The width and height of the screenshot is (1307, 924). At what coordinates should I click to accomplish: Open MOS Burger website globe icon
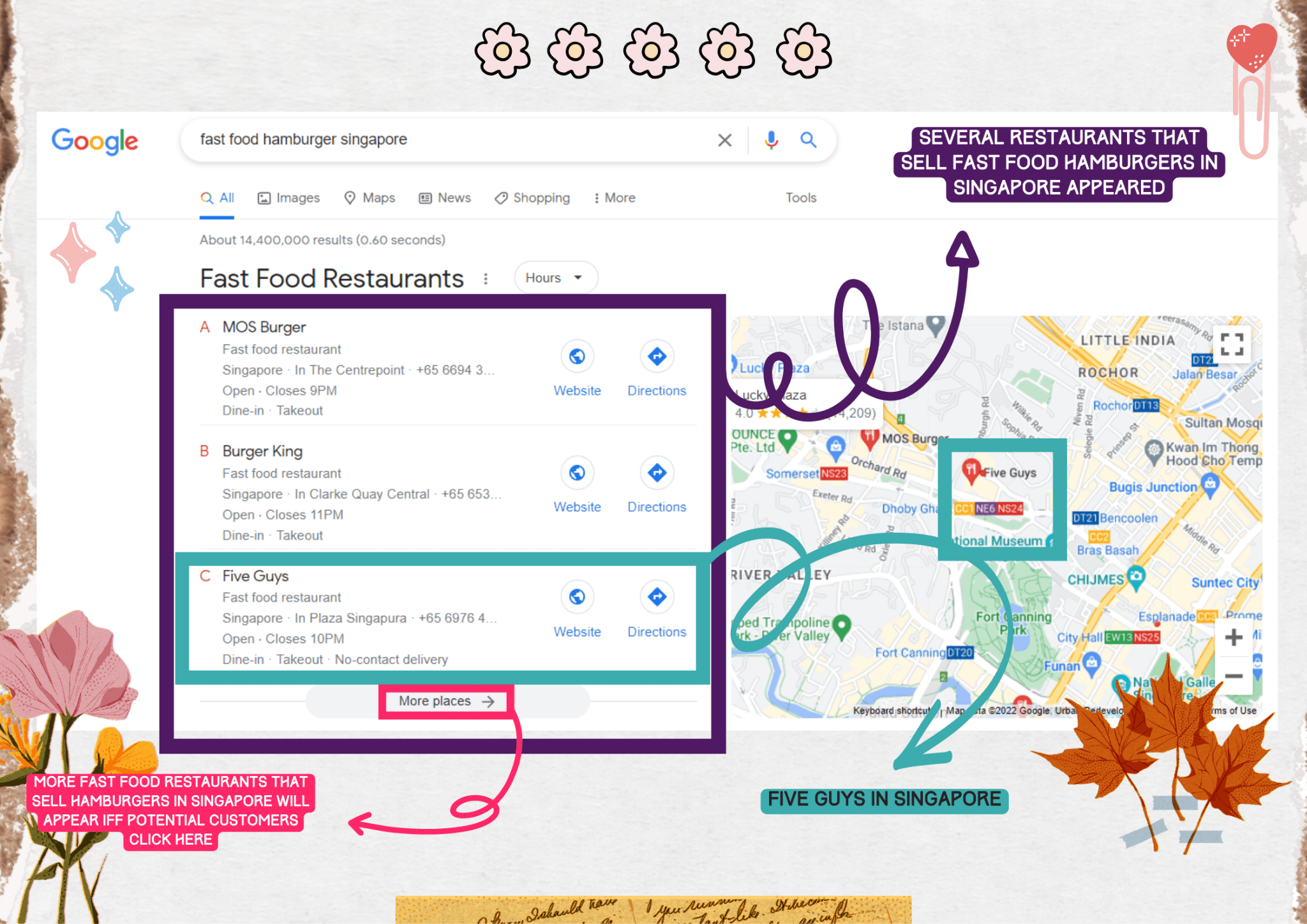coord(577,356)
